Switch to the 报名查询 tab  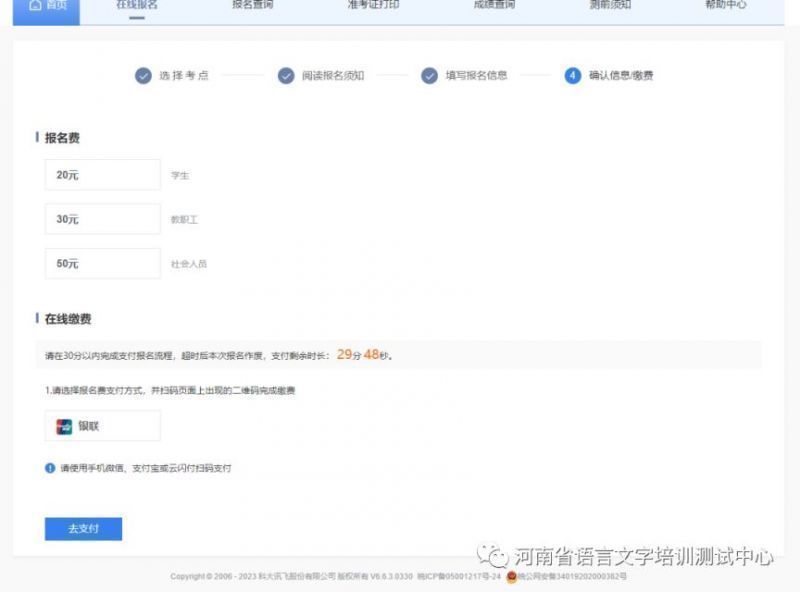pyautogui.click(x=250, y=5)
